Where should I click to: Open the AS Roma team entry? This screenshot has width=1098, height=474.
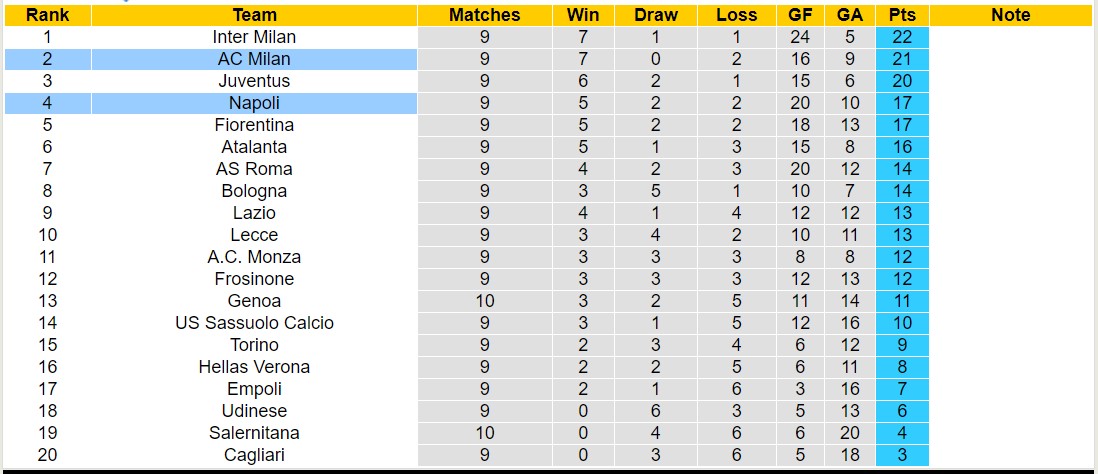point(254,169)
